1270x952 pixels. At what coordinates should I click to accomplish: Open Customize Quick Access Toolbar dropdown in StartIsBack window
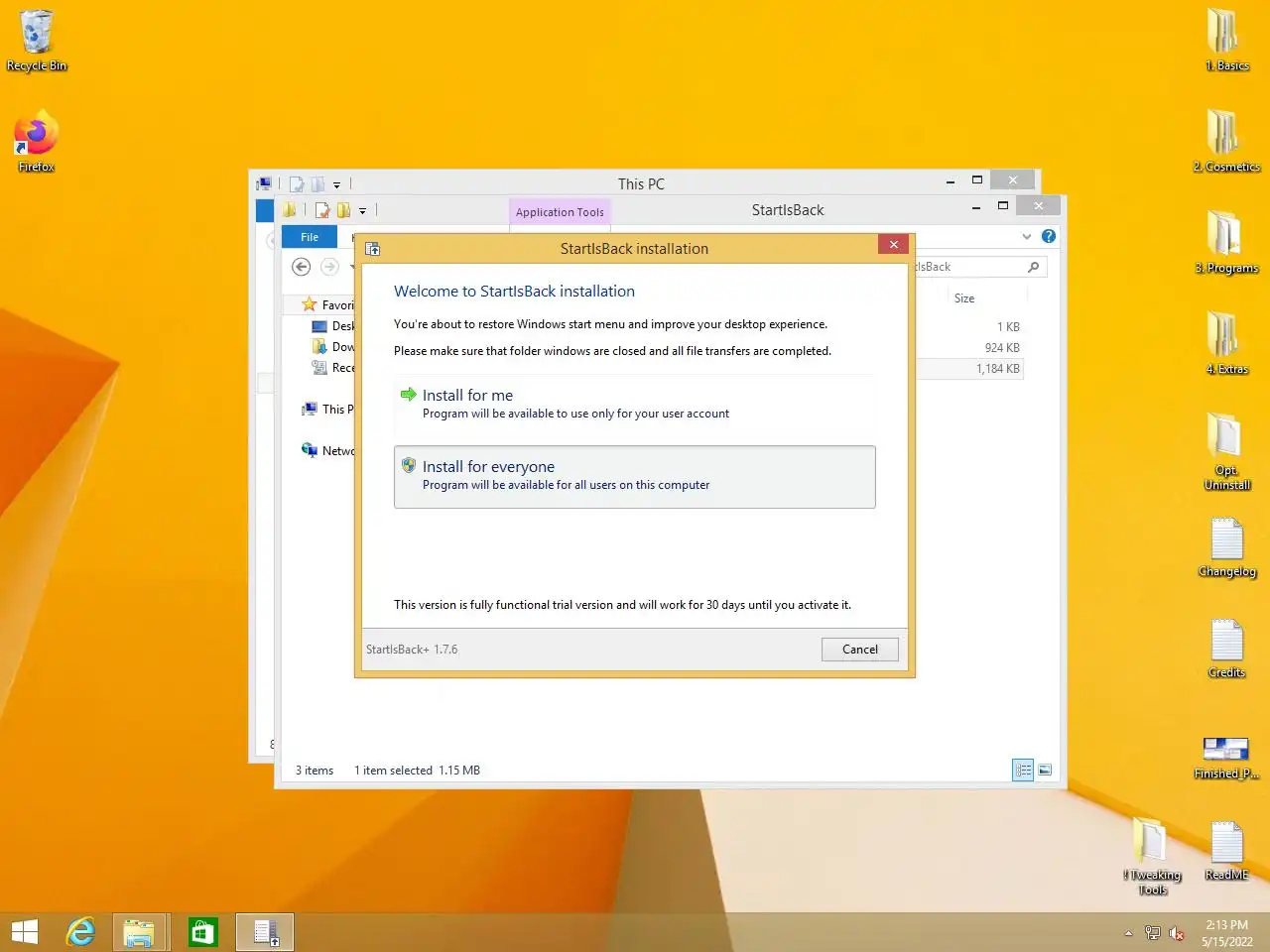tap(362, 211)
